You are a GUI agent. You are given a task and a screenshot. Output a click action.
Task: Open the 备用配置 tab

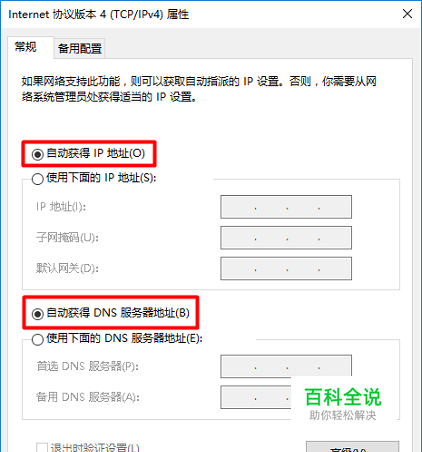point(80,49)
